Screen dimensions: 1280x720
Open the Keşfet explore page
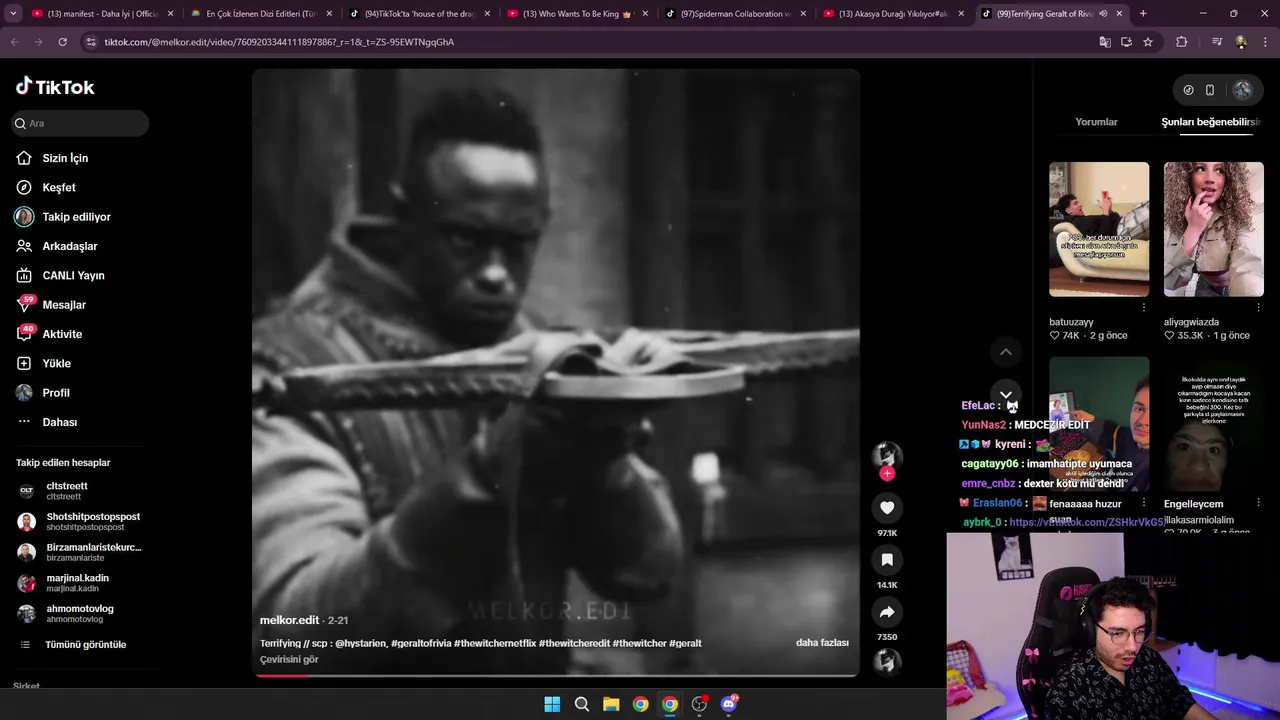tap(59, 187)
